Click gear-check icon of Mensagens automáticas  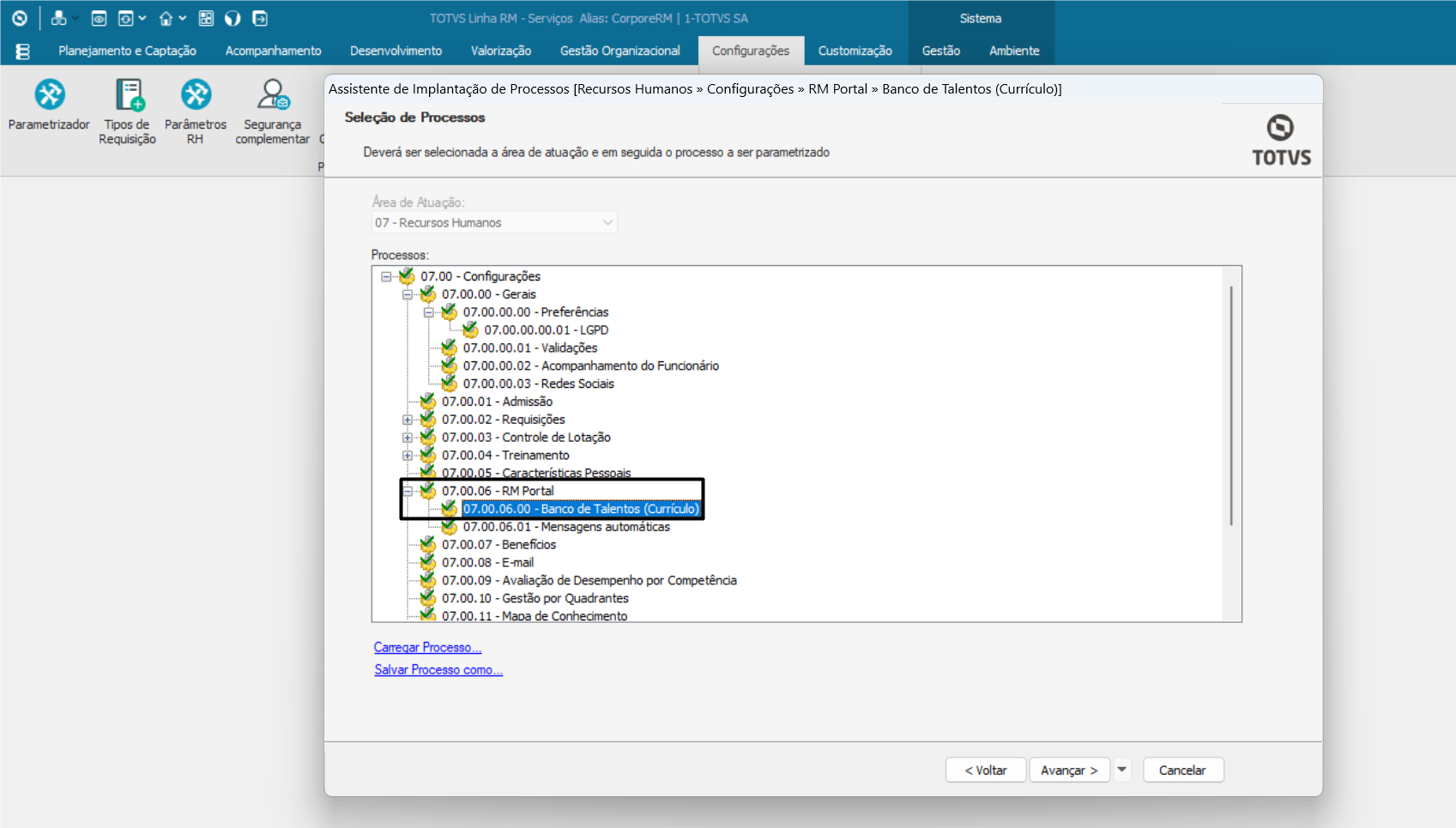[x=449, y=526]
